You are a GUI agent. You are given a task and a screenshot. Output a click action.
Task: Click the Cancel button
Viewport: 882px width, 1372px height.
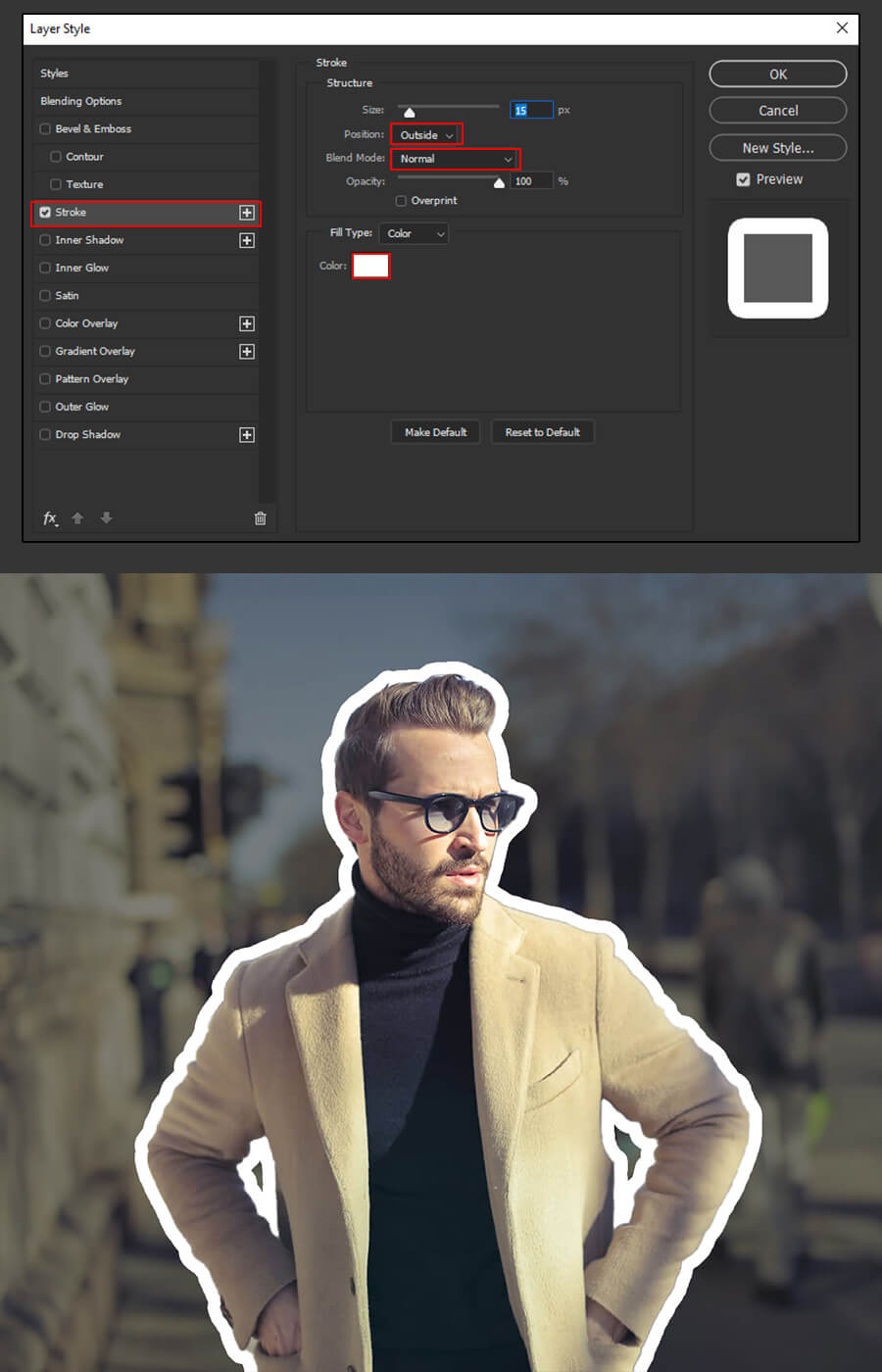point(778,111)
